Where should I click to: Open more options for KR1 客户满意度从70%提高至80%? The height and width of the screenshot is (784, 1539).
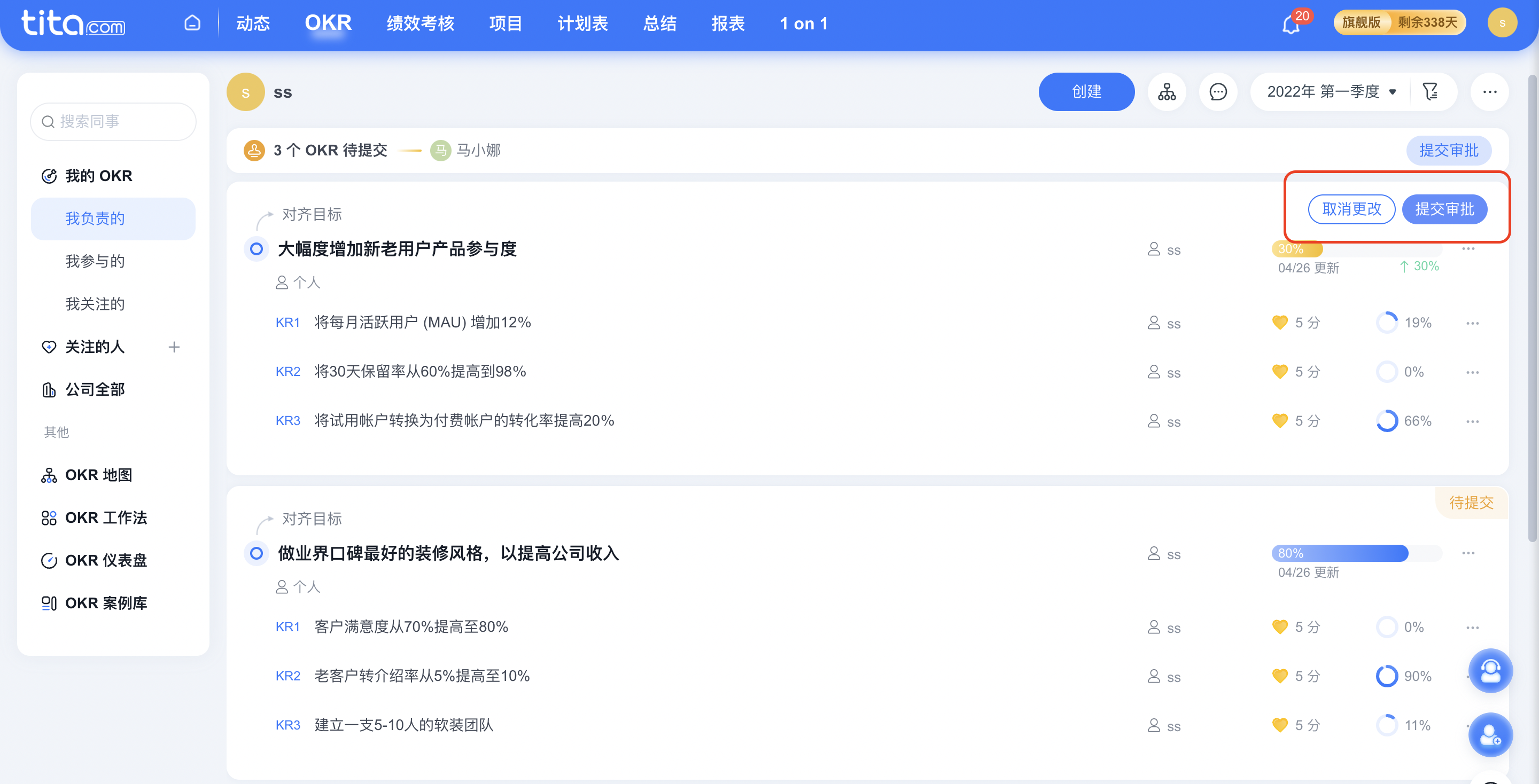click(x=1472, y=627)
